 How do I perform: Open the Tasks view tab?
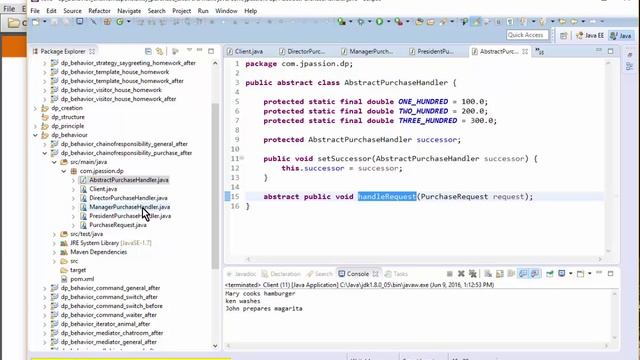396,273
